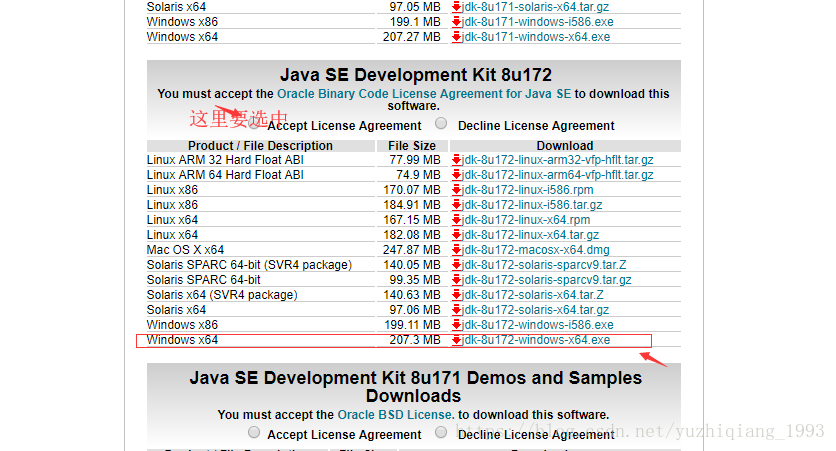Download jdk-8u172-macosx-x64.dmg
836x451 pixels.
click(x=536, y=249)
